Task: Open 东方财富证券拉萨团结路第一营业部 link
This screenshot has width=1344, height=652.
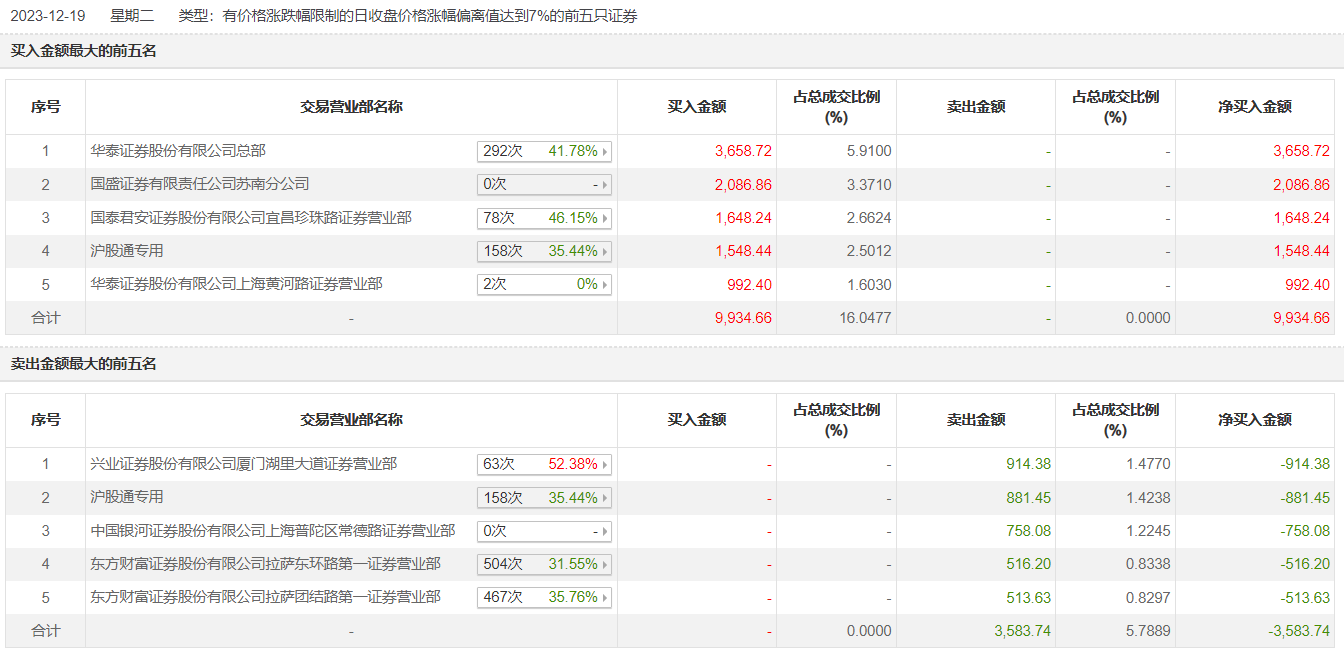Action: [266, 597]
